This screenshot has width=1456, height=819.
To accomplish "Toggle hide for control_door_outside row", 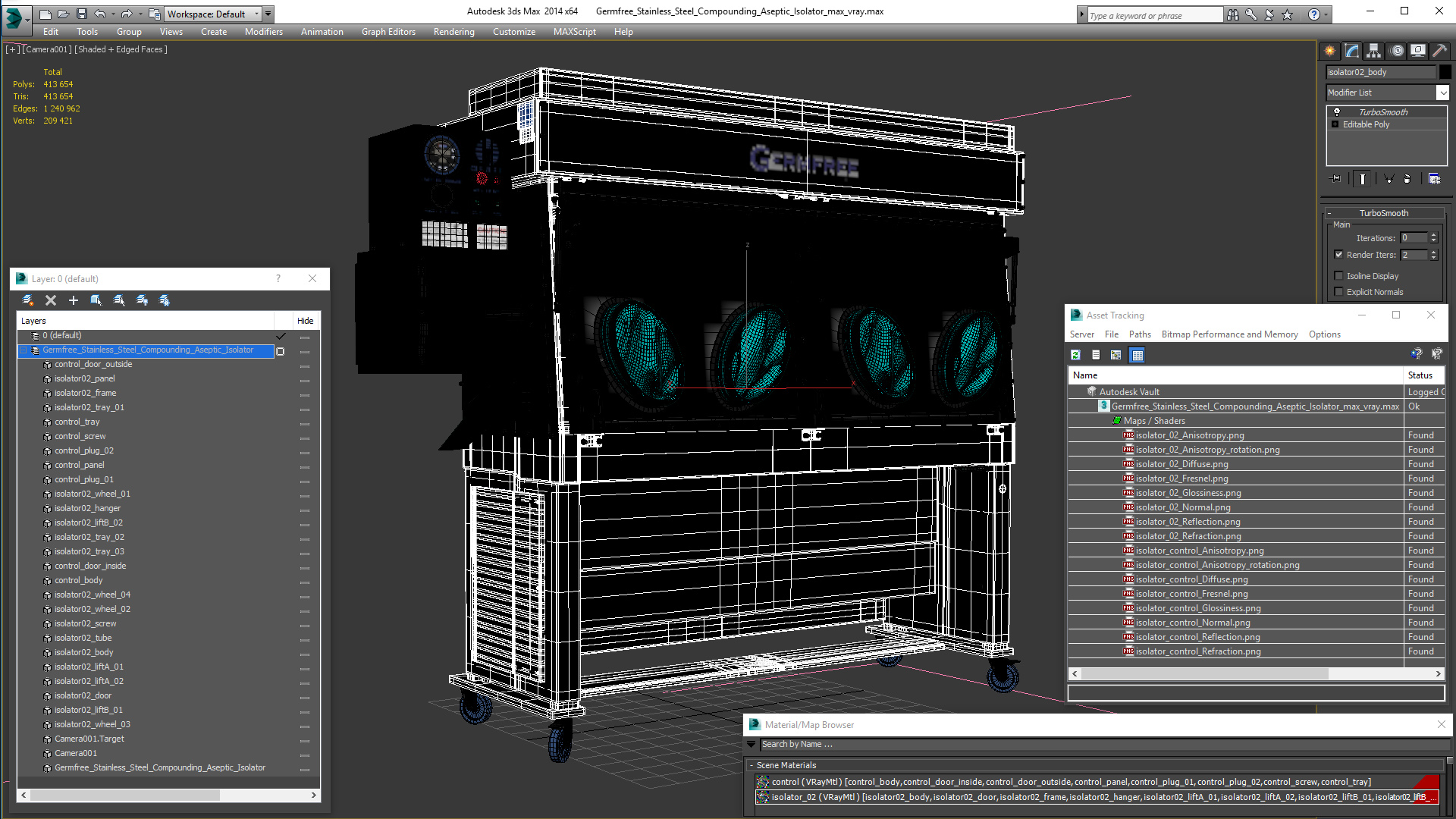I will (305, 366).
